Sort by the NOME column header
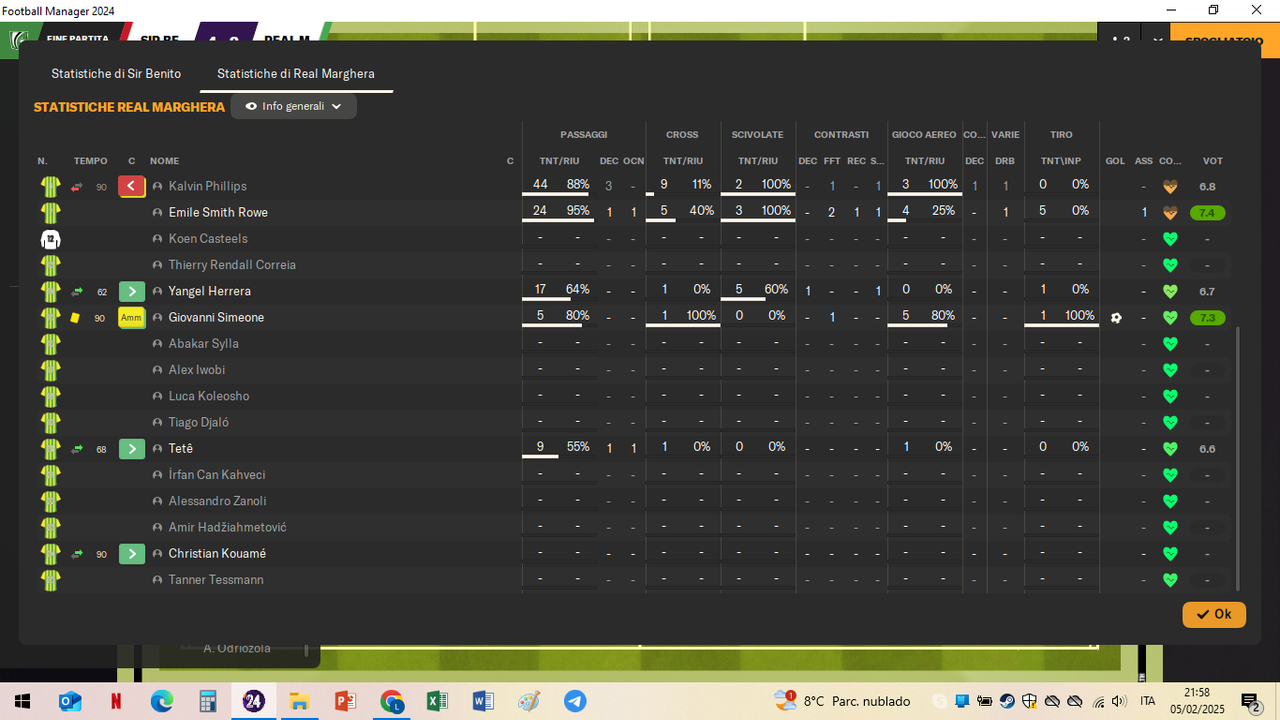This screenshot has height=720, width=1280. [x=165, y=161]
